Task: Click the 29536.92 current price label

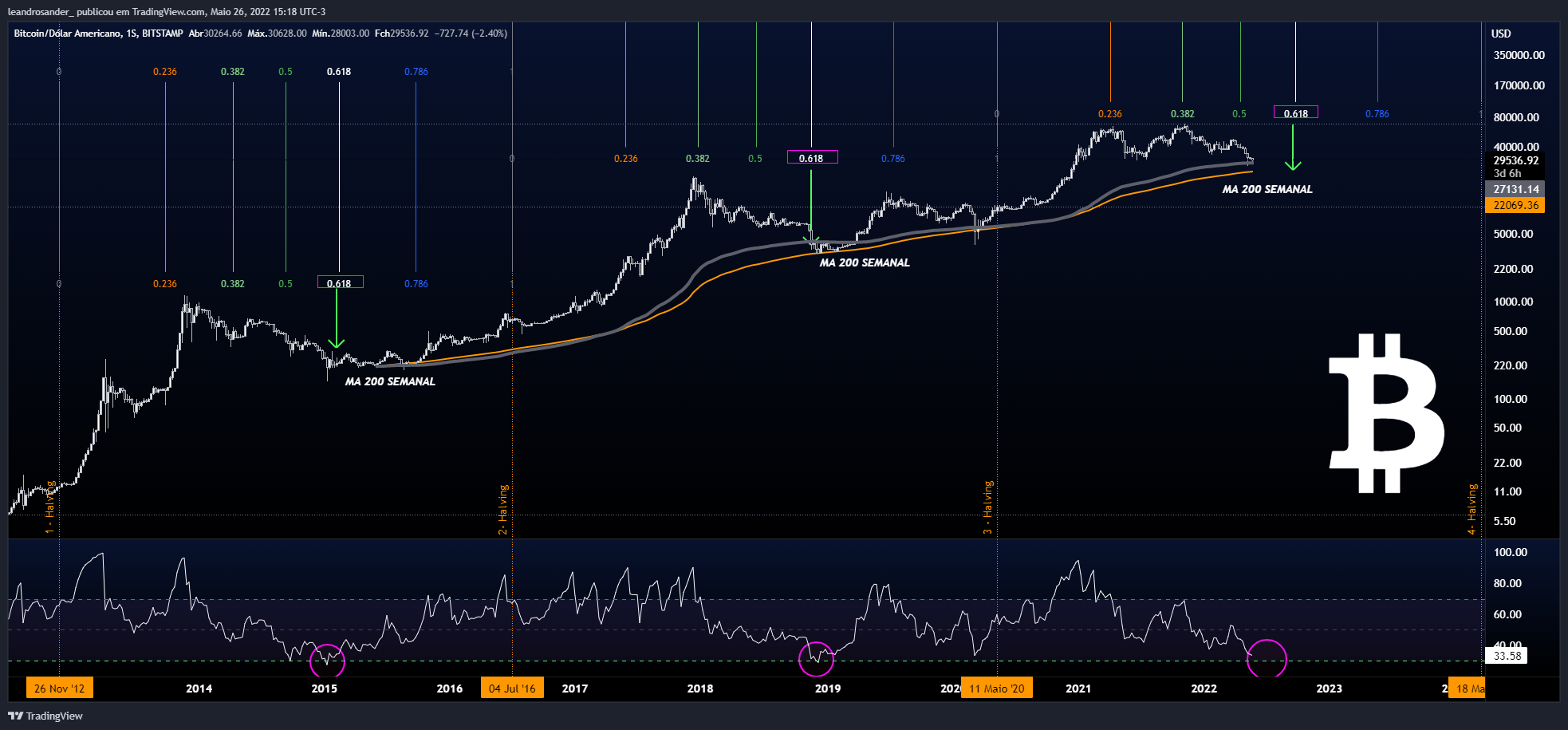Action: coord(1516,160)
